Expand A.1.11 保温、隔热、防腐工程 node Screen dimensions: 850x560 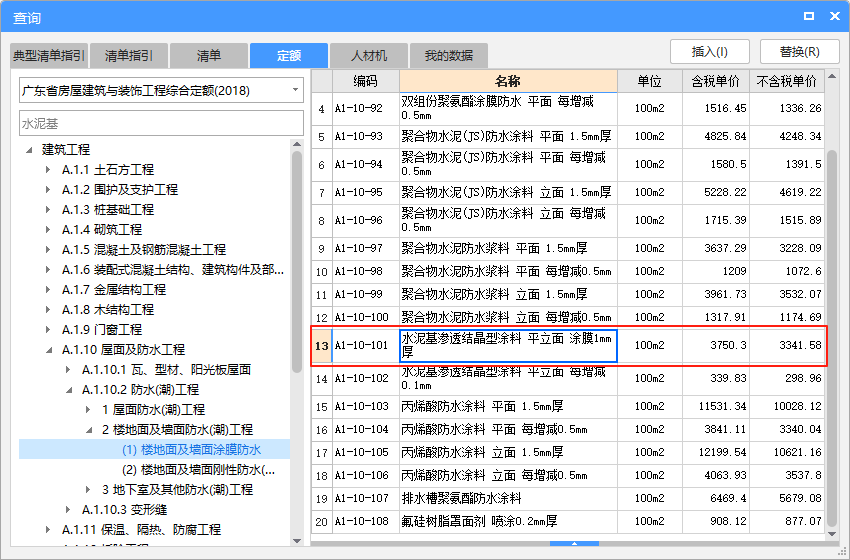pos(48,530)
